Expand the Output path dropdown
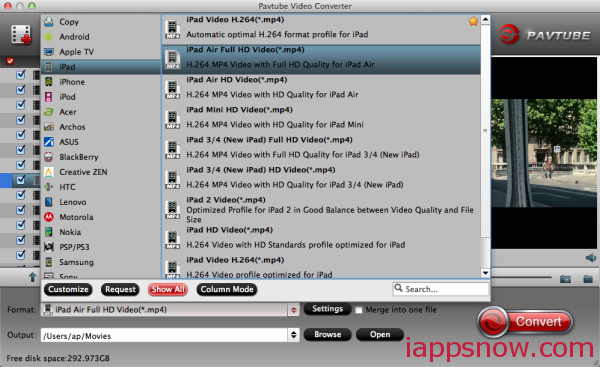 click(x=293, y=335)
